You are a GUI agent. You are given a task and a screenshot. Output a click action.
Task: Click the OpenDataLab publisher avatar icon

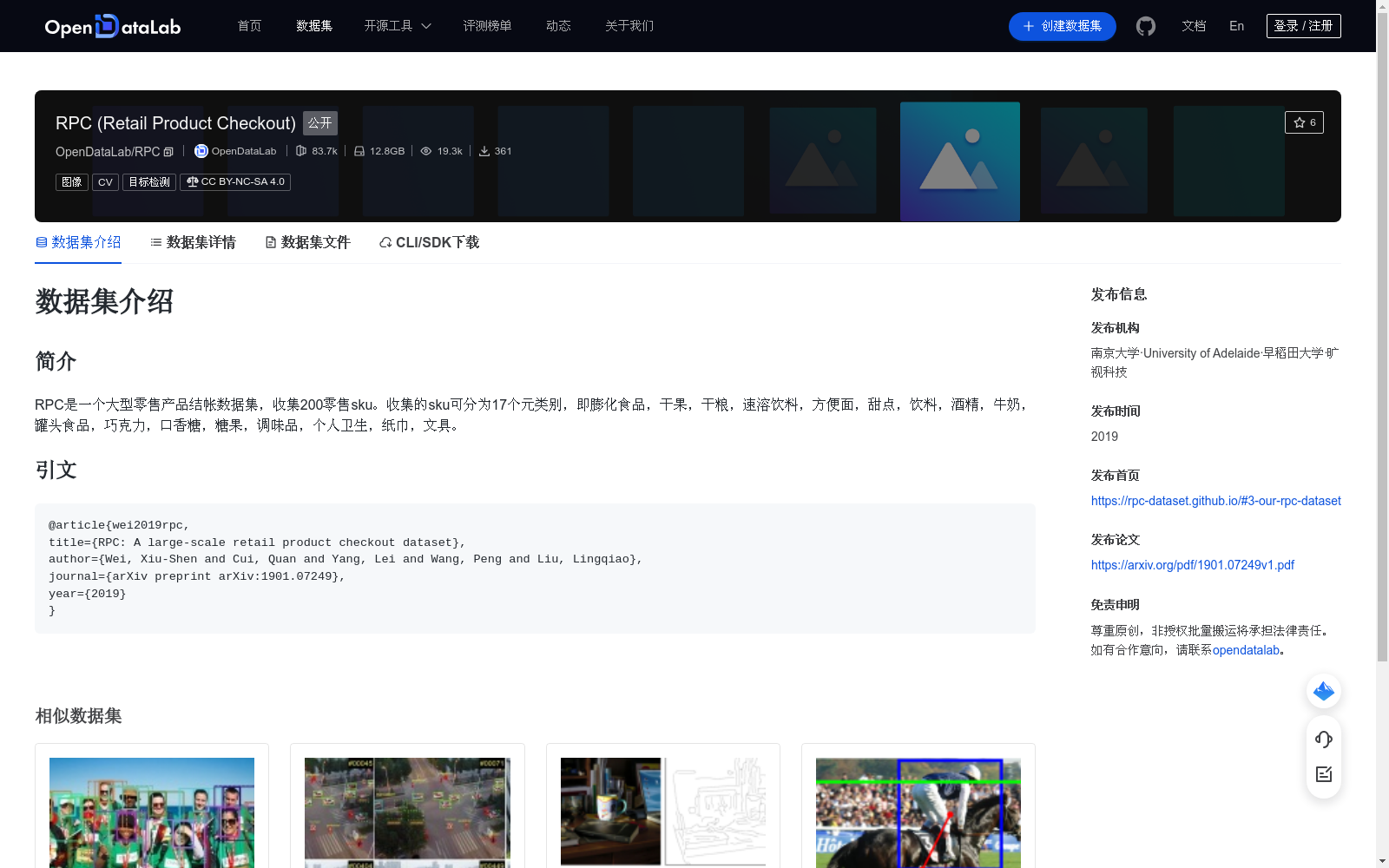[201, 151]
